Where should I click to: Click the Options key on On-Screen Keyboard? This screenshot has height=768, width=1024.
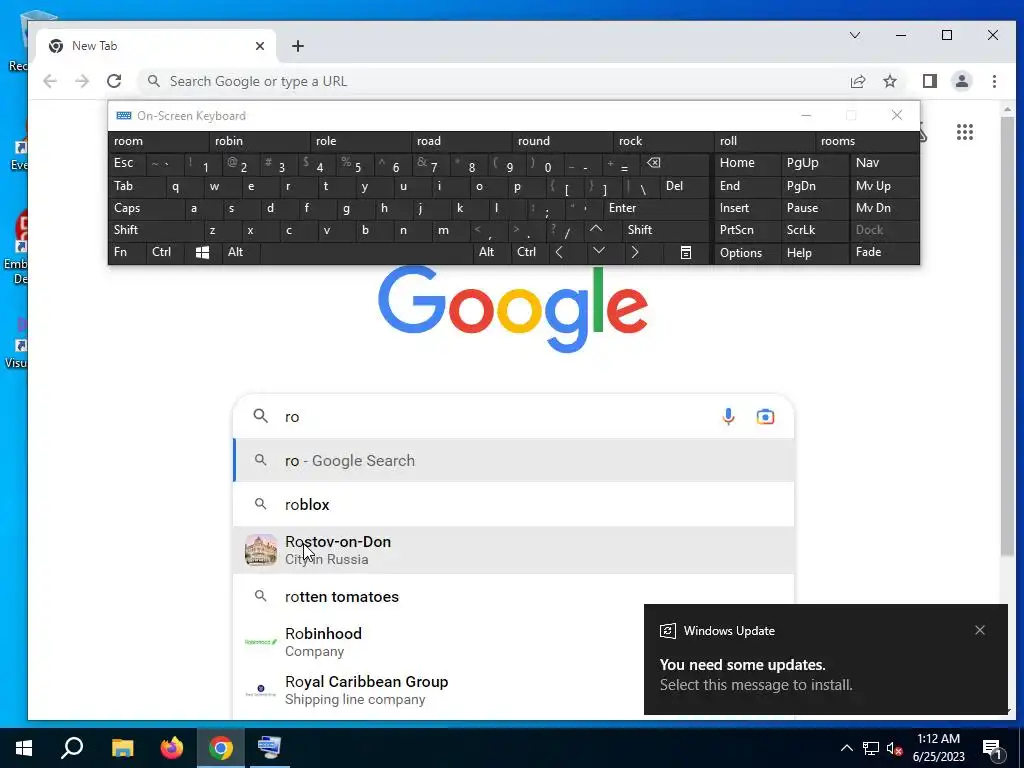(x=747, y=253)
